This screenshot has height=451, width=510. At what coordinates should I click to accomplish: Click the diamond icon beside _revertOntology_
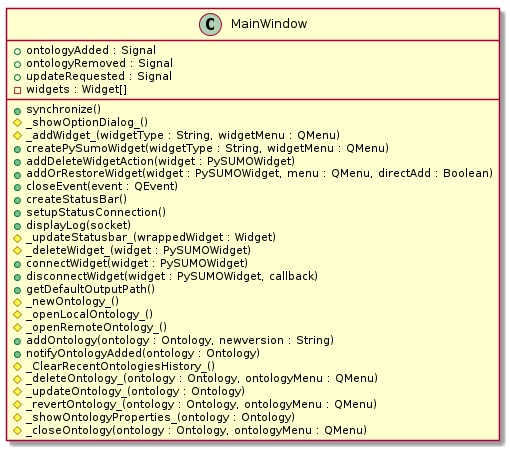(x=17, y=405)
